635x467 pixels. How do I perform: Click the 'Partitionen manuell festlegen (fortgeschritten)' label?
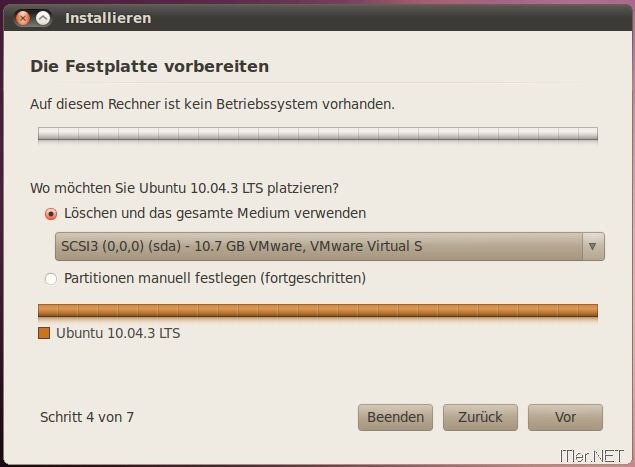point(215,278)
